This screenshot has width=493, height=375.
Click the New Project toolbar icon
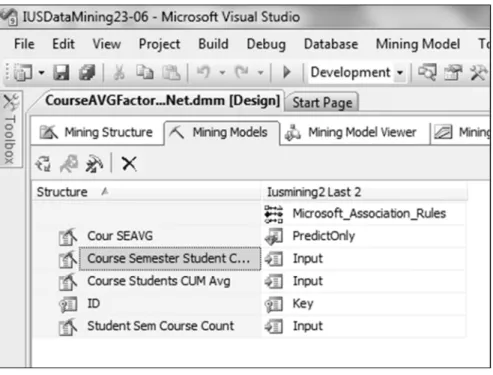pos(23,72)
